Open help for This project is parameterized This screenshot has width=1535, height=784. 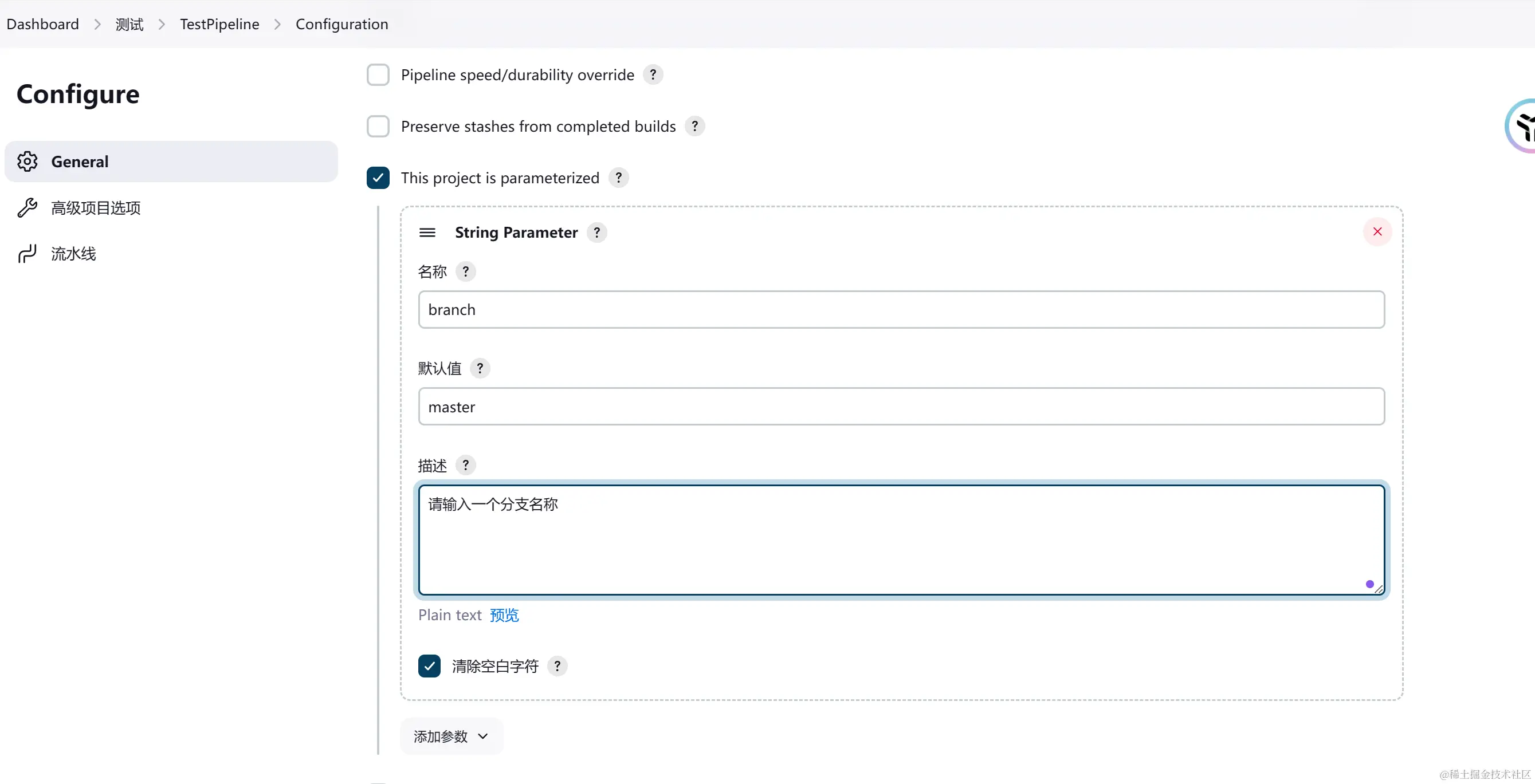(618, 178)
